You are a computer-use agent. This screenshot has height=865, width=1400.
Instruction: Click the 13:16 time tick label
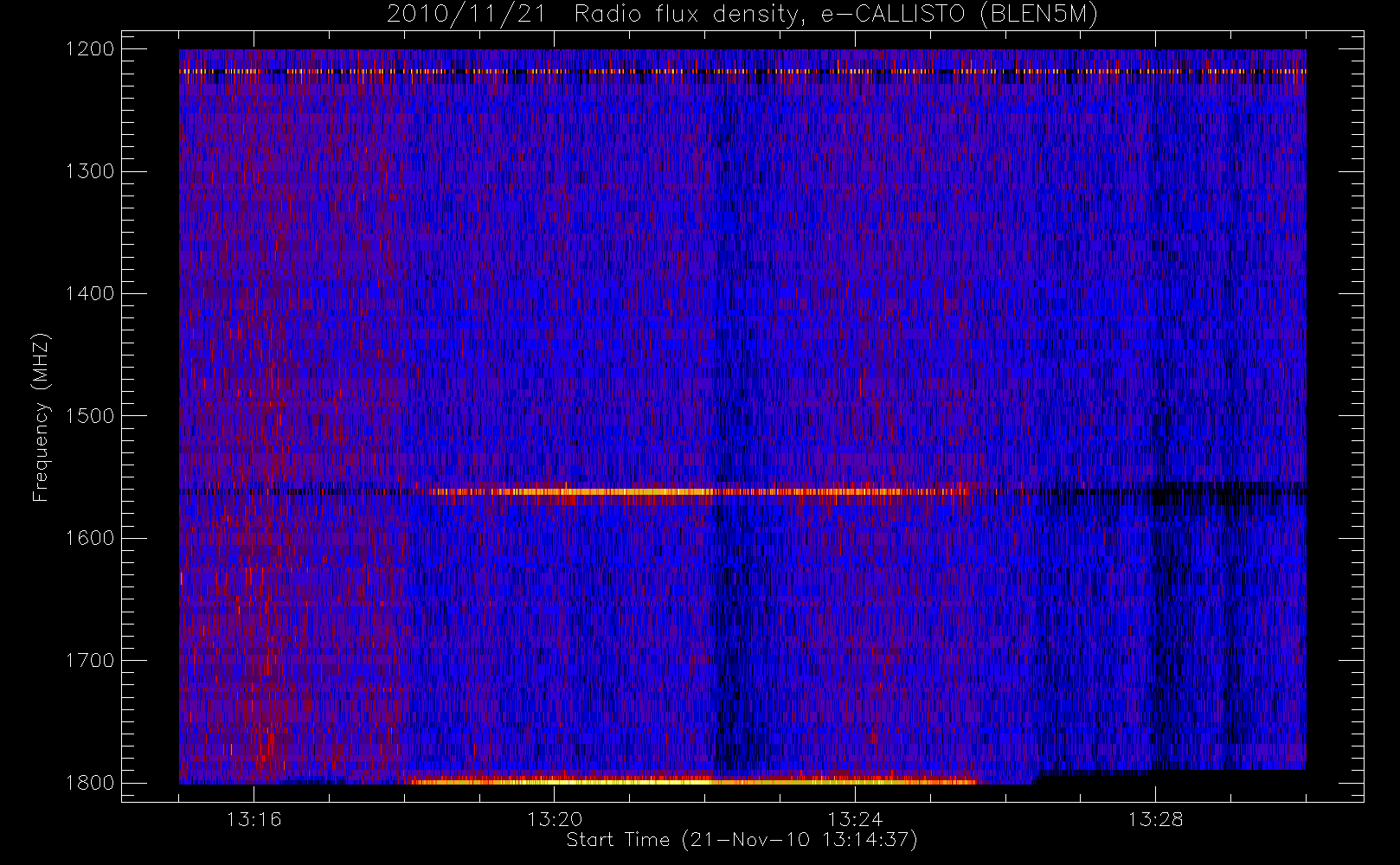(254, 819)
